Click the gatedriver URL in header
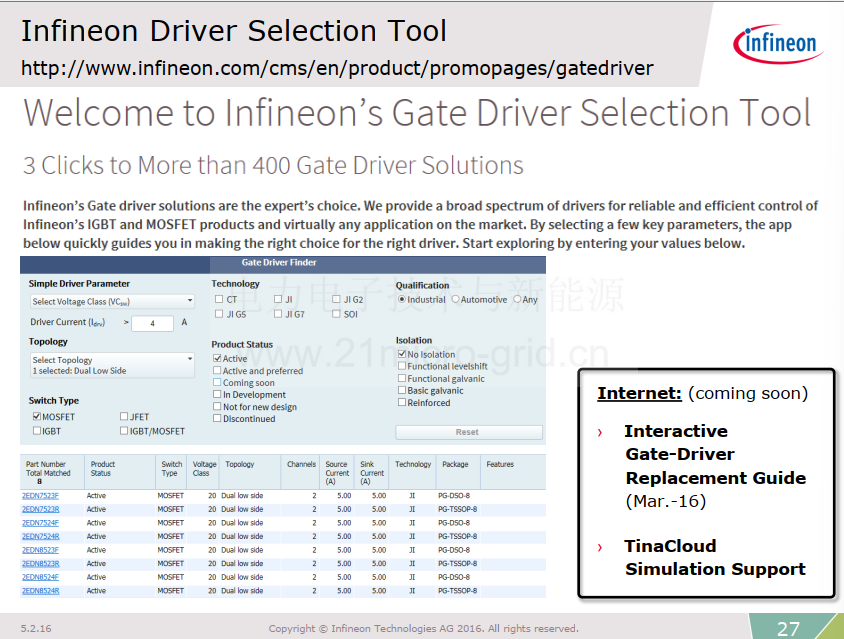The image size is (844, 639). point(337,68)
